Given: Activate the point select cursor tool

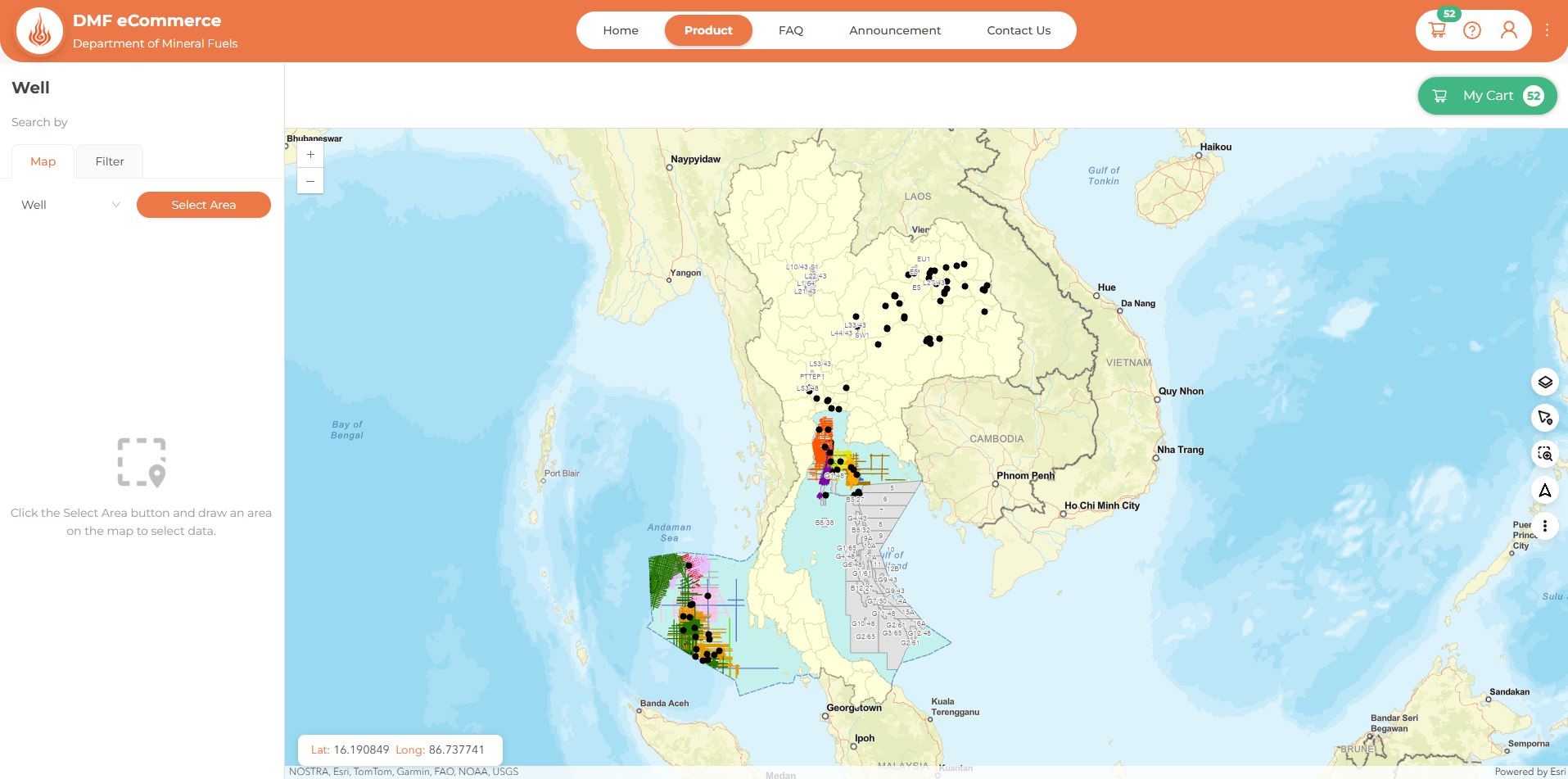Looking at the screenshot, I should 1544,418.
